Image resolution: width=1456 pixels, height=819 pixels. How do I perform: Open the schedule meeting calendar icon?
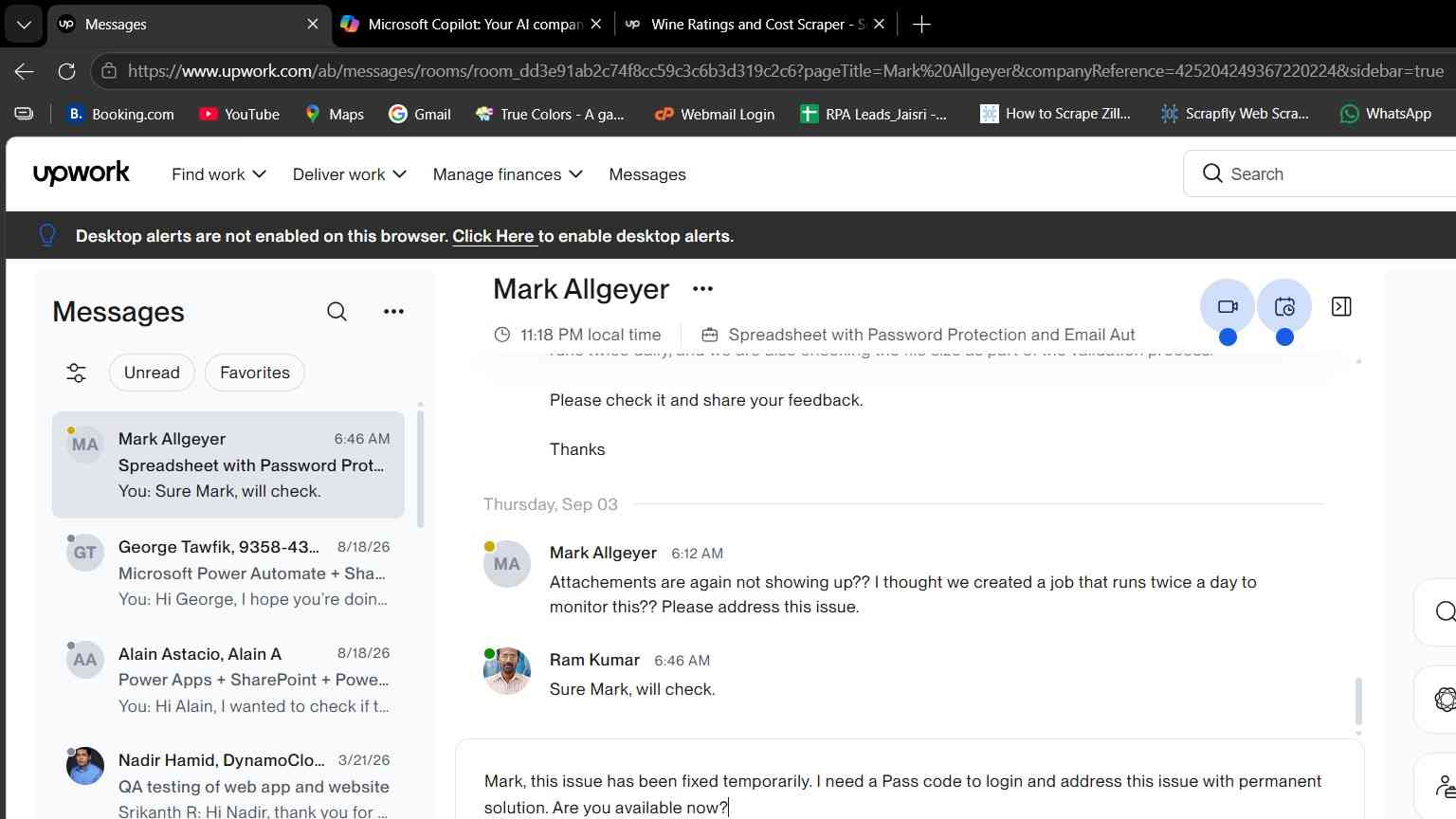point(1284,307)
